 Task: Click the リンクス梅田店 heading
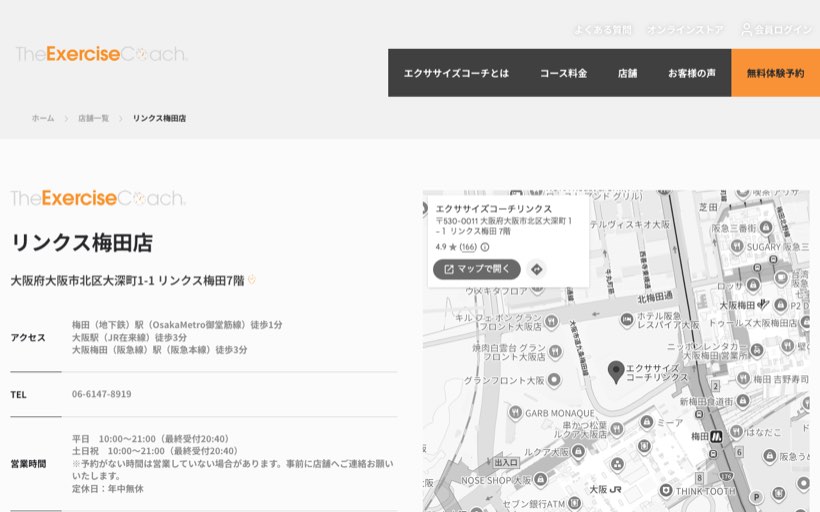click(82, 243)
